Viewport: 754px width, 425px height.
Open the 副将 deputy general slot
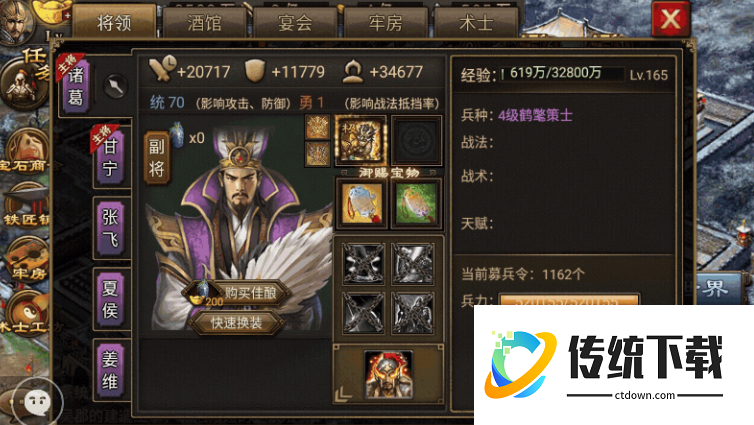click(x=157, y=158)
